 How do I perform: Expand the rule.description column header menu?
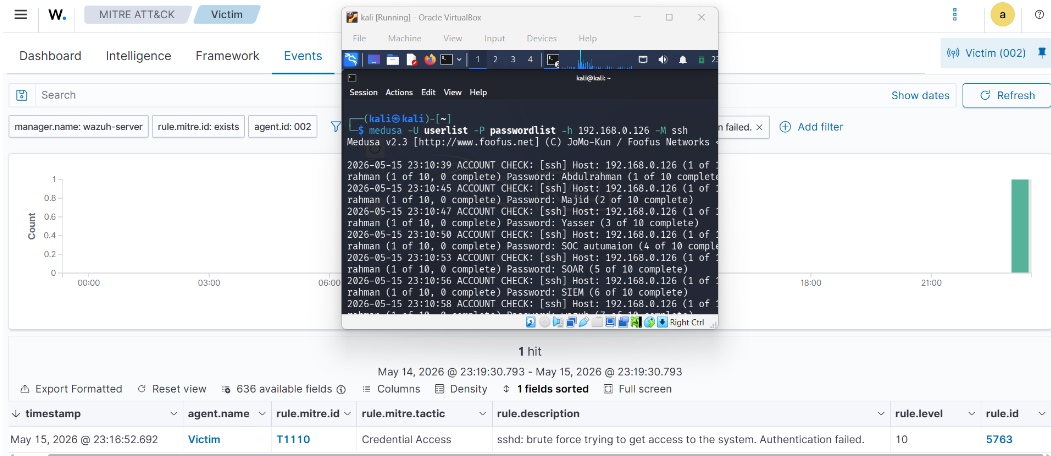click(881, 414)
